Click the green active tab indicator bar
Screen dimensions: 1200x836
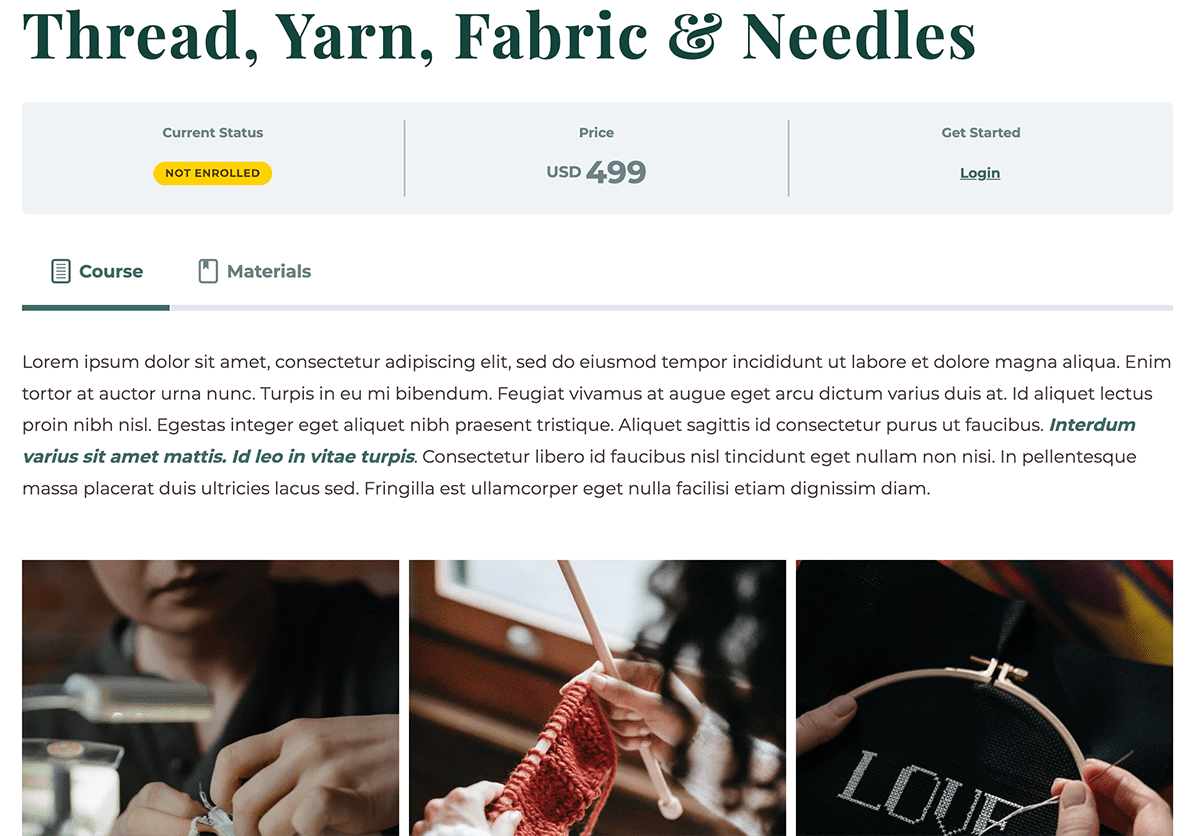96,307
